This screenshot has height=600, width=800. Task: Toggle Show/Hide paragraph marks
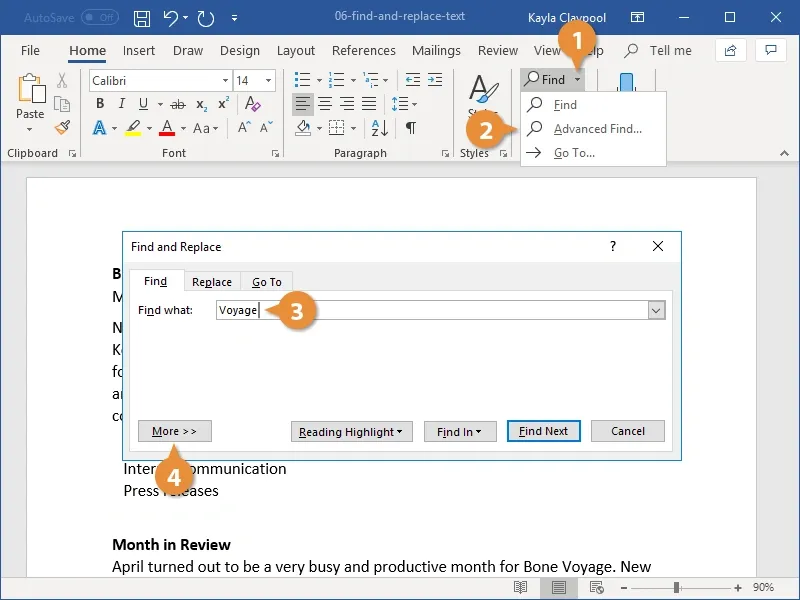pyautogui.click(x=411, y=128)
